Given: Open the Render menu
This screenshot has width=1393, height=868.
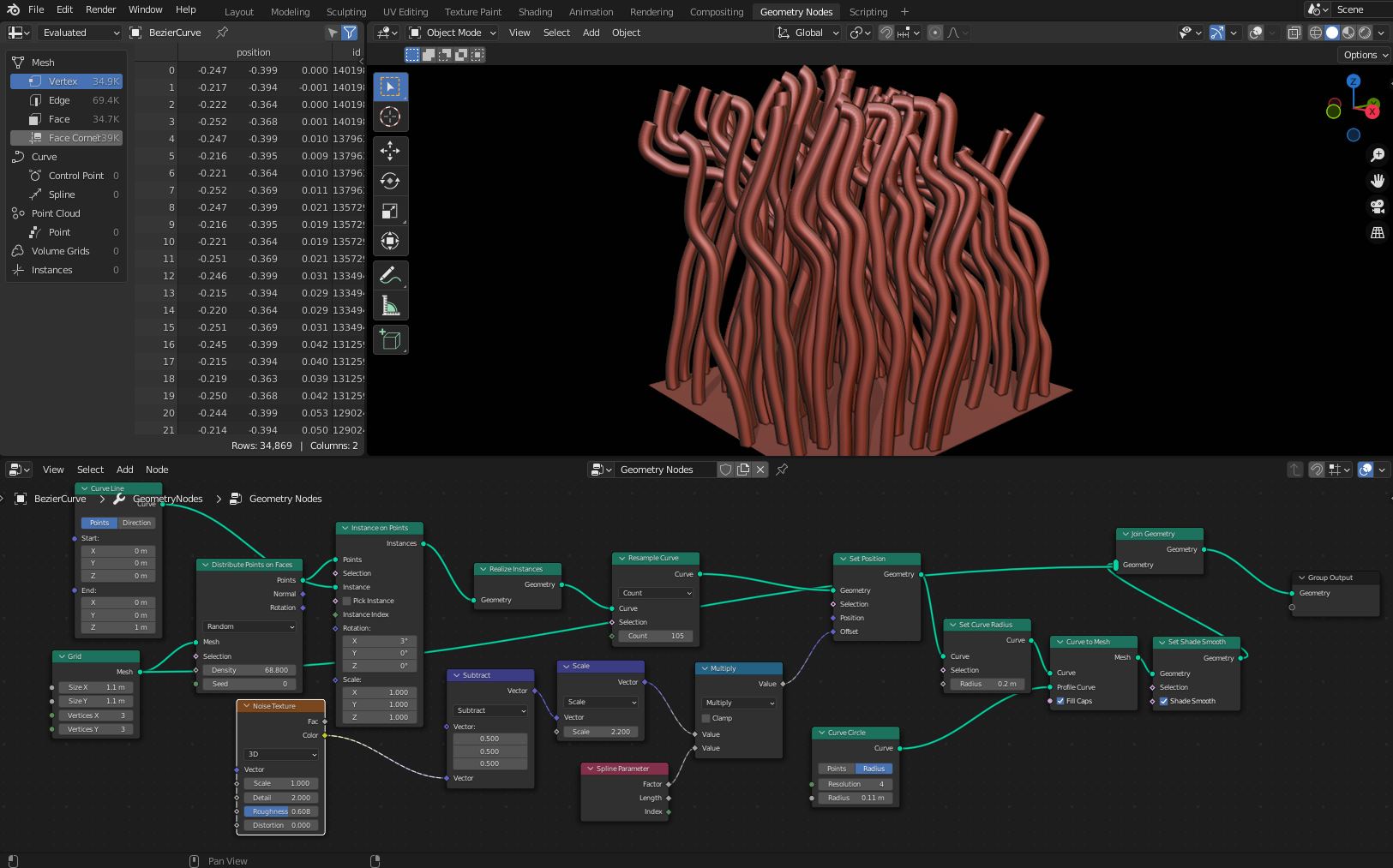Looking at the screenshot, I should coord(100,9).
